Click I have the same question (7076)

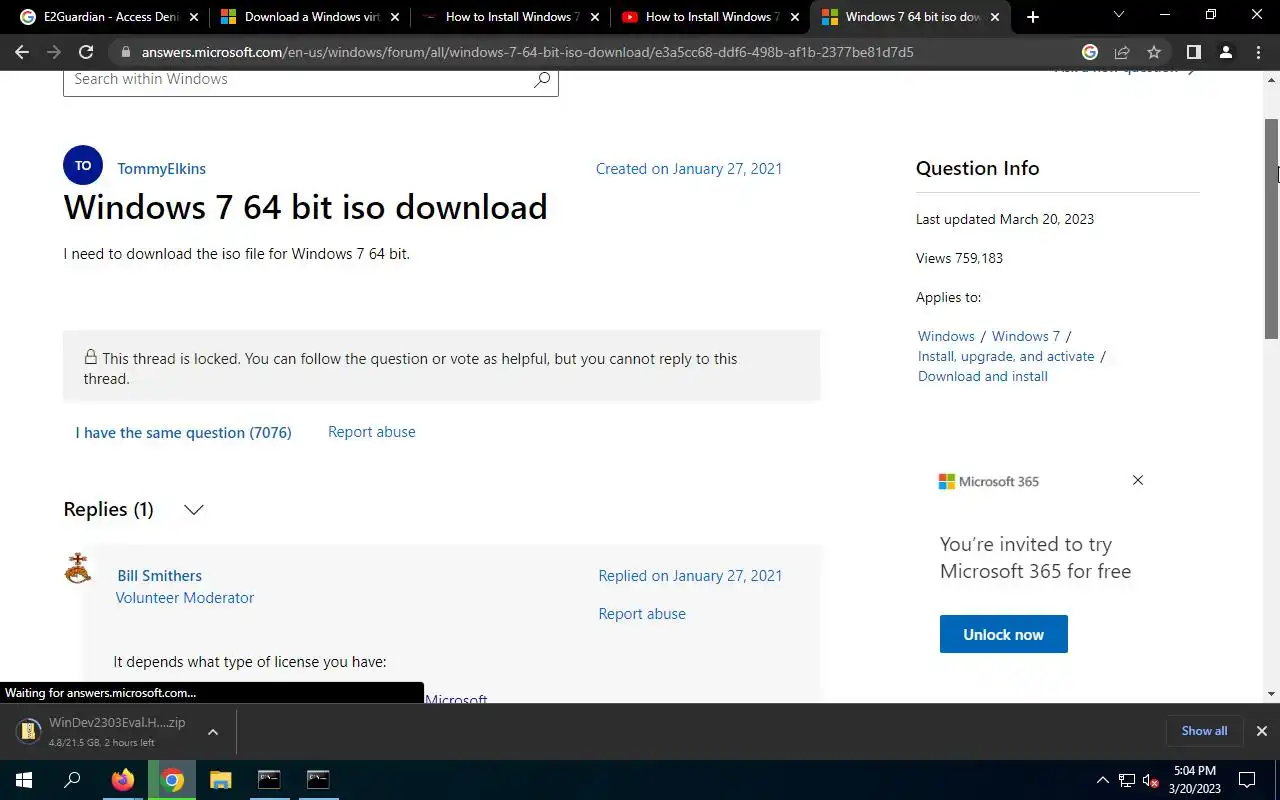pos(184,433)
